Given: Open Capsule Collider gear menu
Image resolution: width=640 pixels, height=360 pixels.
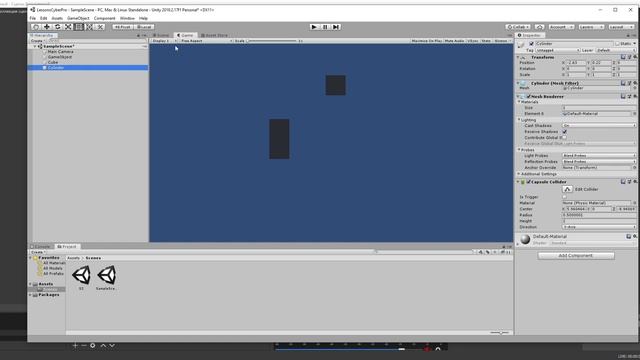Looking at the screenshot, I should pos(635,182).
